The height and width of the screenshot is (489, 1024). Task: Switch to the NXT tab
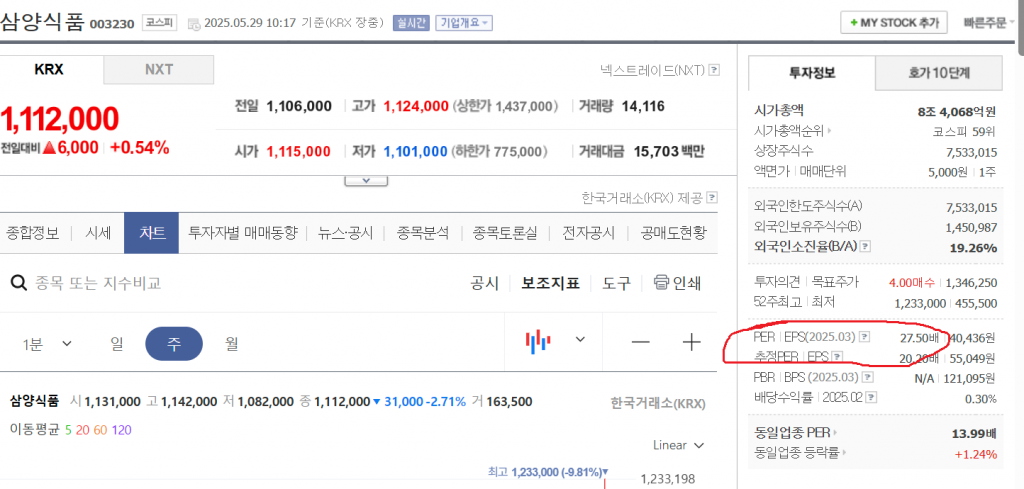click(x=158, y=70)
